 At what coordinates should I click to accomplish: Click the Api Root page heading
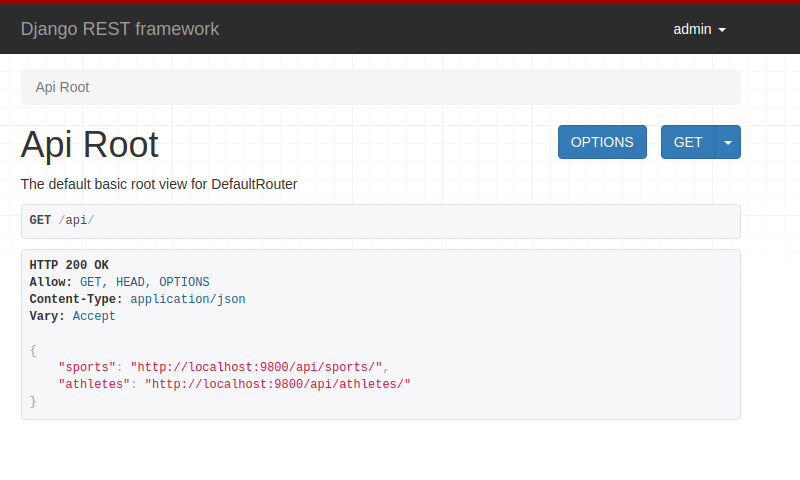click(90, 144)
